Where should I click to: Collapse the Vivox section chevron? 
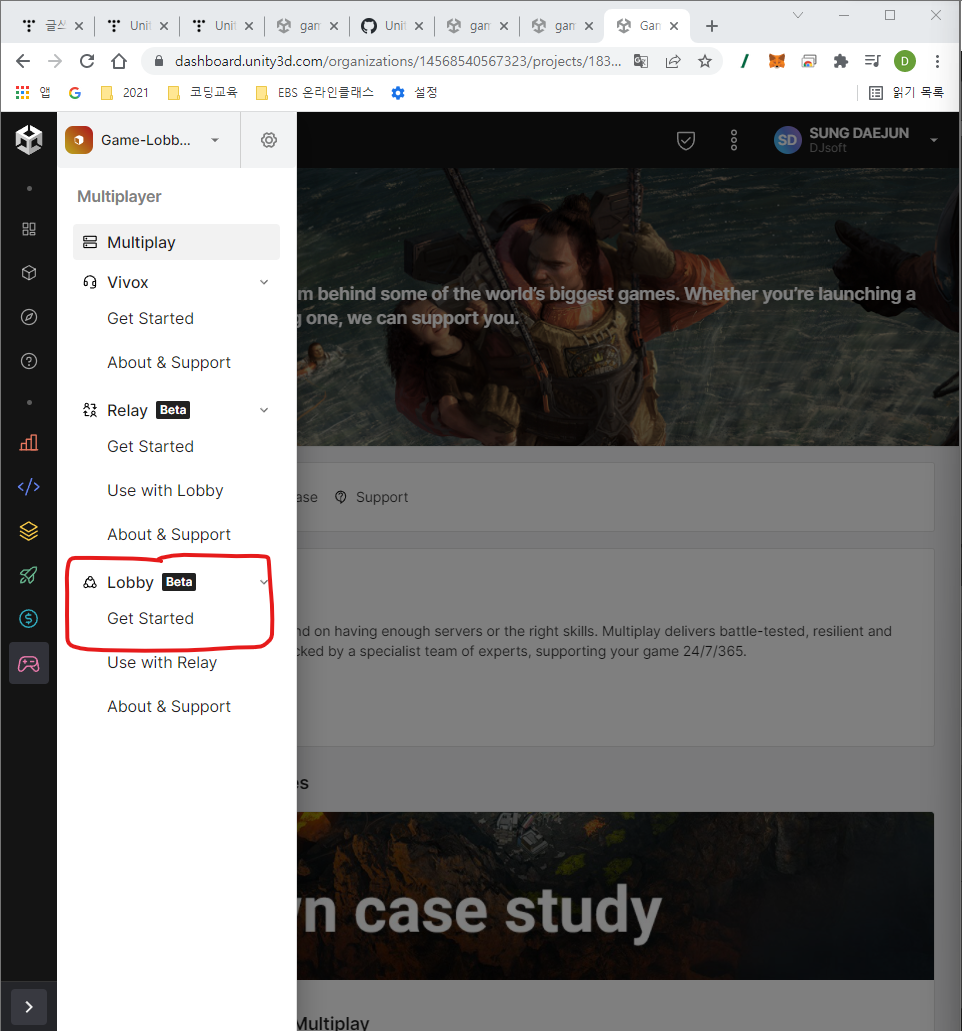point(264,282)
